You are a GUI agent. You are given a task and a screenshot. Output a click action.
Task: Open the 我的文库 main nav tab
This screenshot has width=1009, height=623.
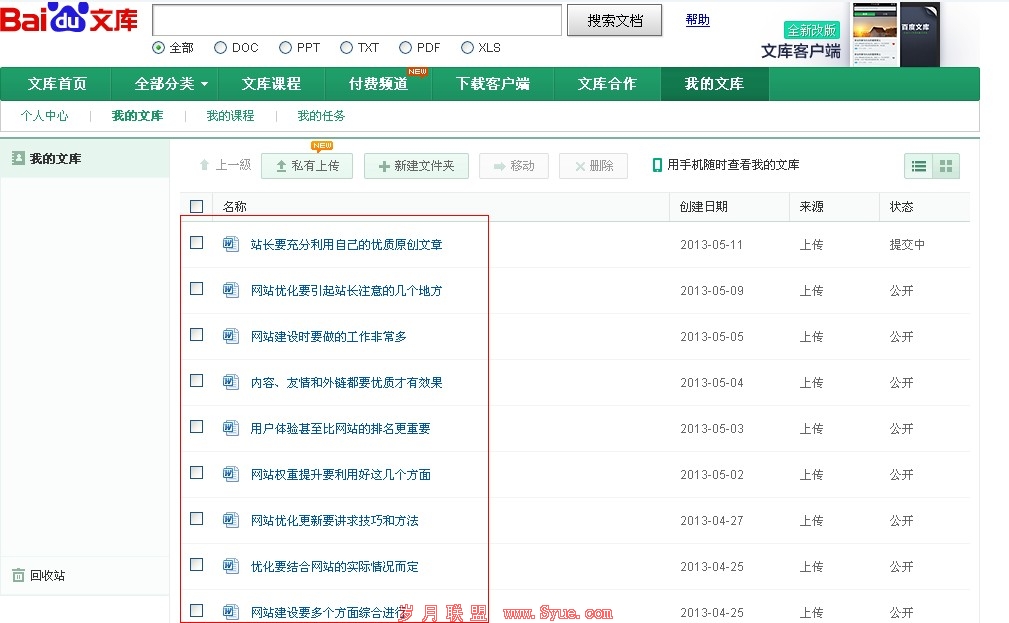pos(714,84)
